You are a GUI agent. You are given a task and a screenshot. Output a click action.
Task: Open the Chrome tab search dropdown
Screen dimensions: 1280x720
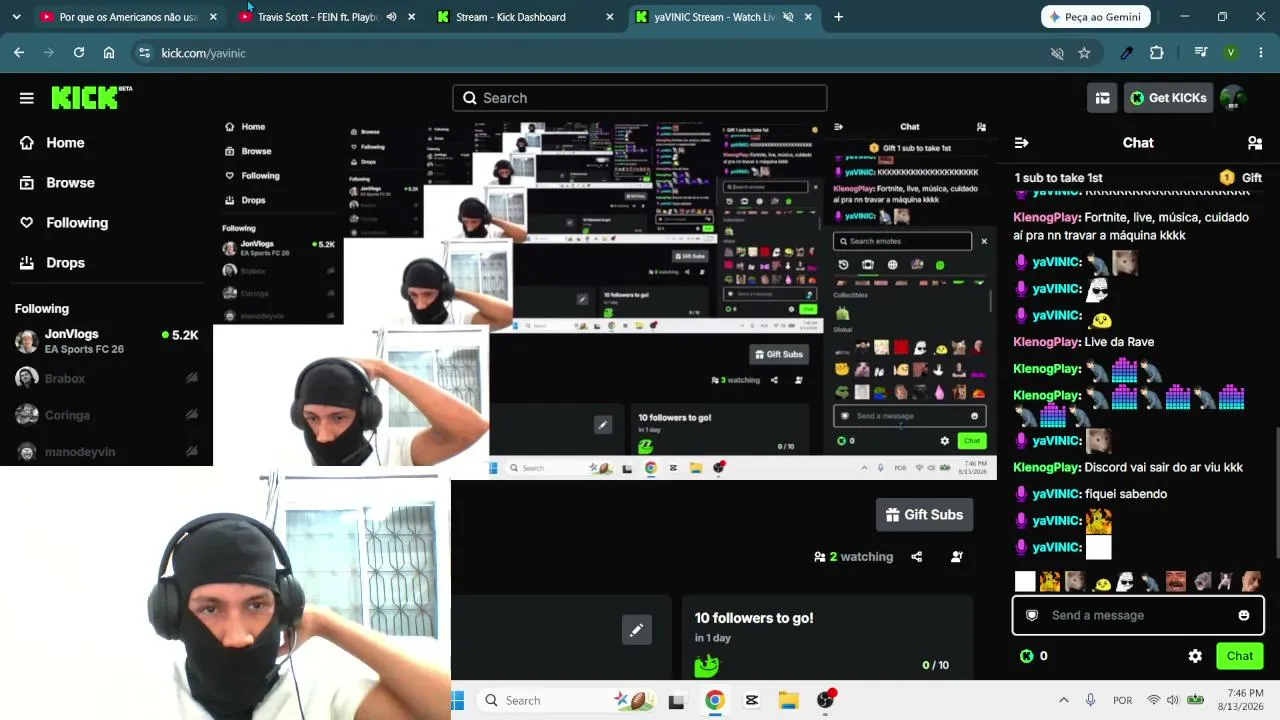coord(16,17)
